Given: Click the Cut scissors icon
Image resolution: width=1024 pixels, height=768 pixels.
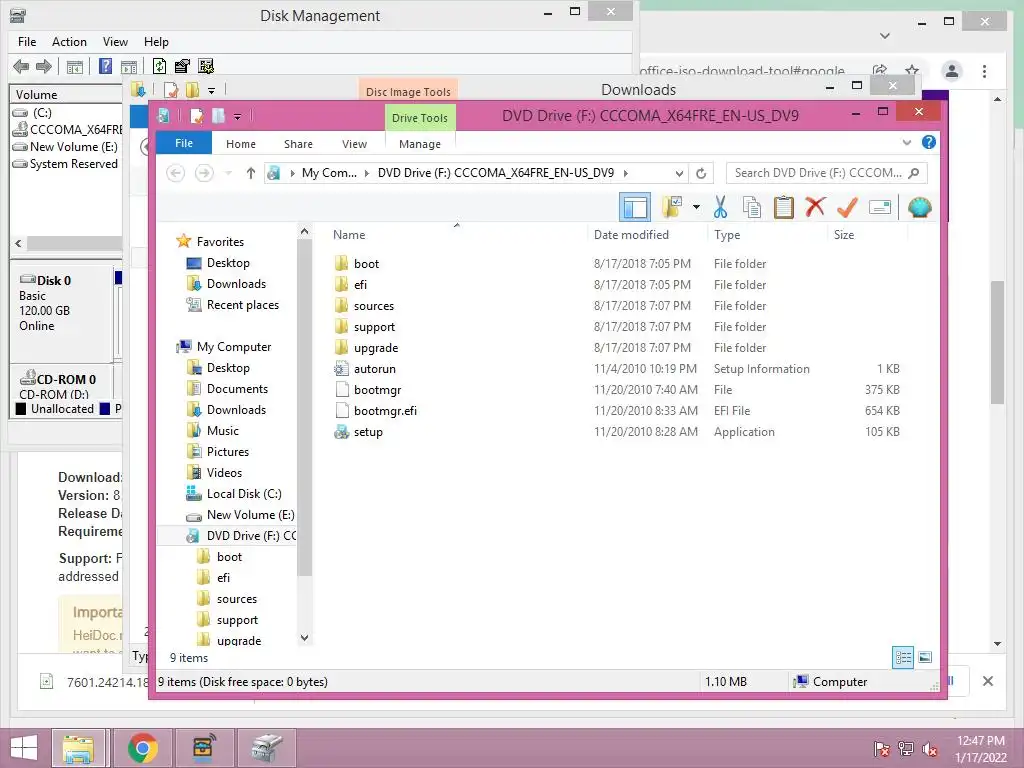Looking at the screenshot, I should click(x=720, y=207).
